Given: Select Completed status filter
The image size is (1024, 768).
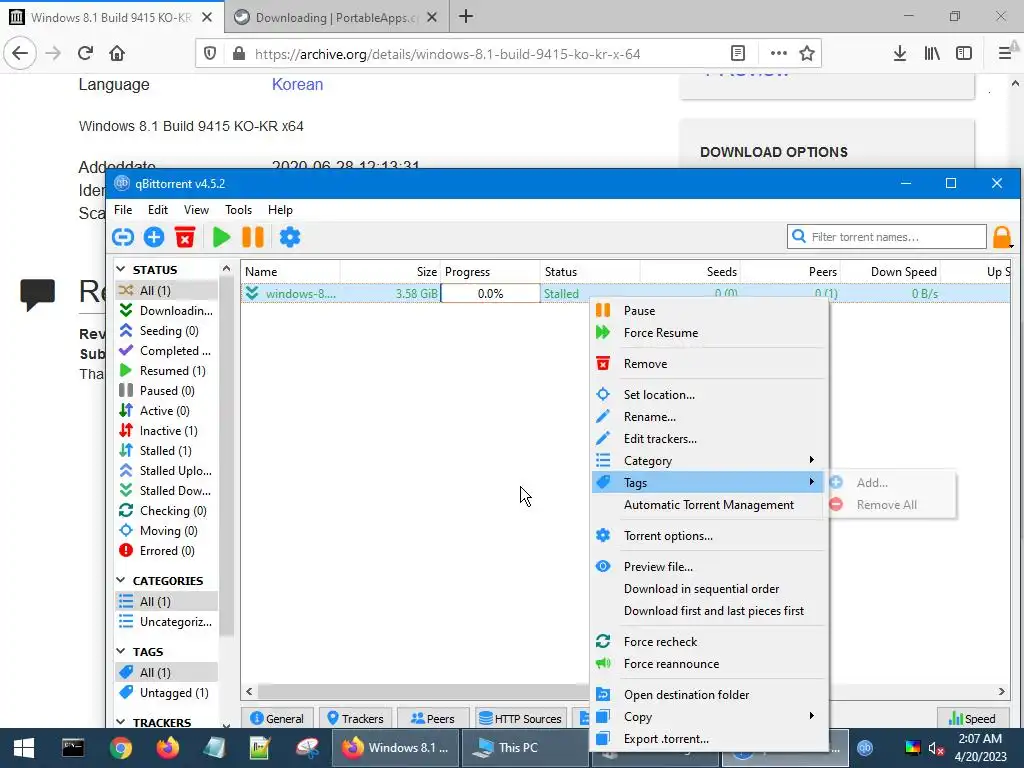Looking at the screenshot, I should click(167, 351).
